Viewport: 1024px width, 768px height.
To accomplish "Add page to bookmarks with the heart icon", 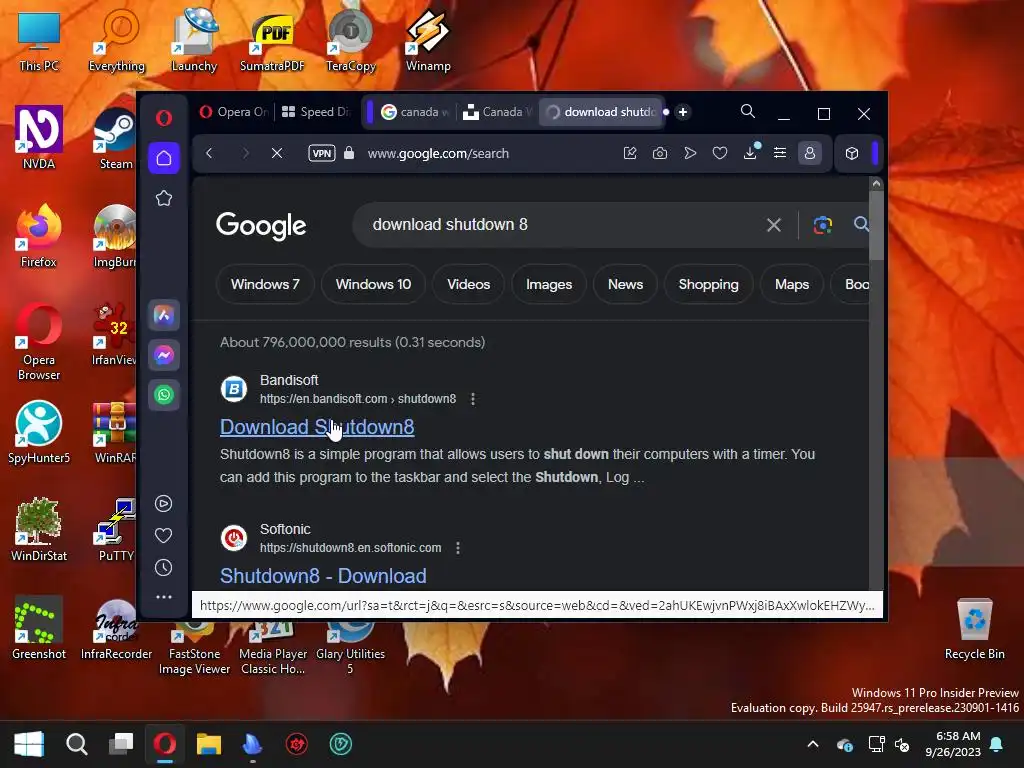I will tap(720, 153).
